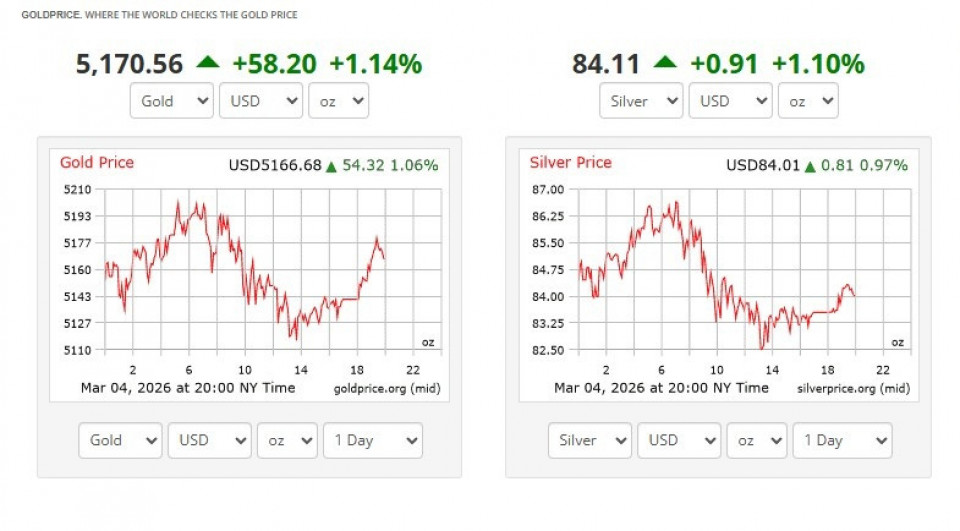Expand oz unit dropdown above the gold chart
The height and width of the screenshot is (531, 960).
coord(338,101)
